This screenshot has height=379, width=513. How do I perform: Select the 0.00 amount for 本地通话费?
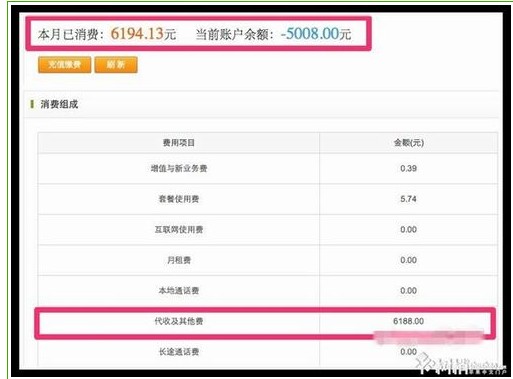409,291
